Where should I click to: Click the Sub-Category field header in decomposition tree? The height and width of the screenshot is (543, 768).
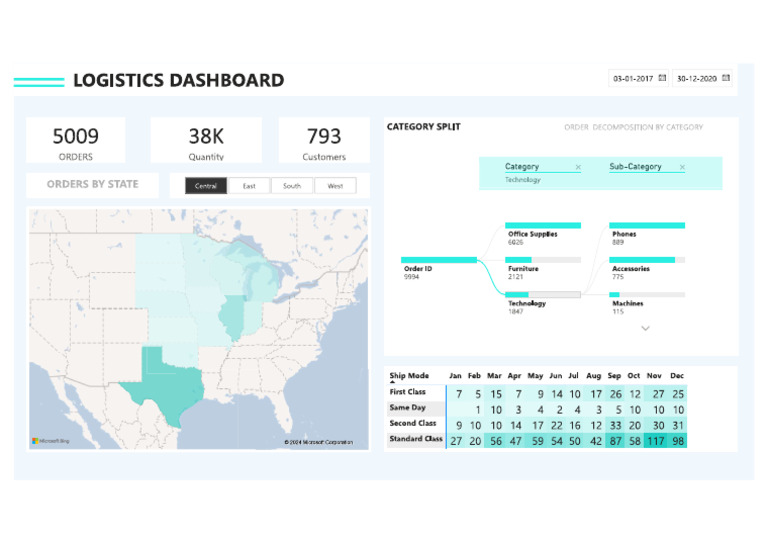(x=635, y=166)
